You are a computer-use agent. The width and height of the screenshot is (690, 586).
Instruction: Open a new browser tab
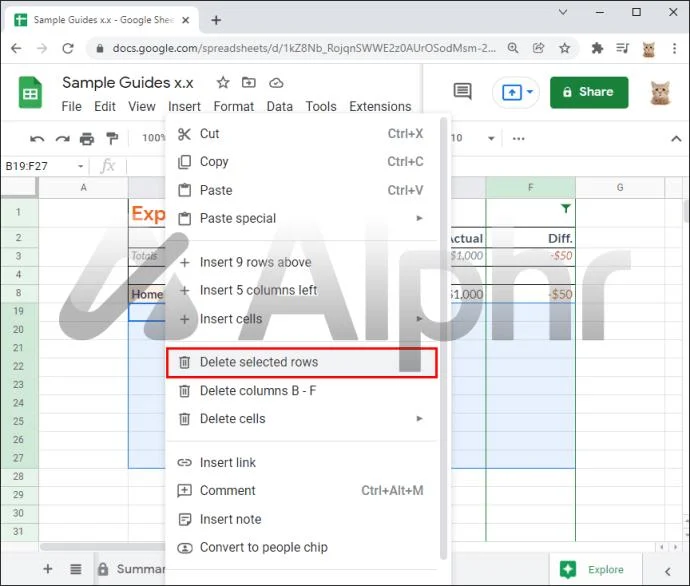(x=216, y=20)
